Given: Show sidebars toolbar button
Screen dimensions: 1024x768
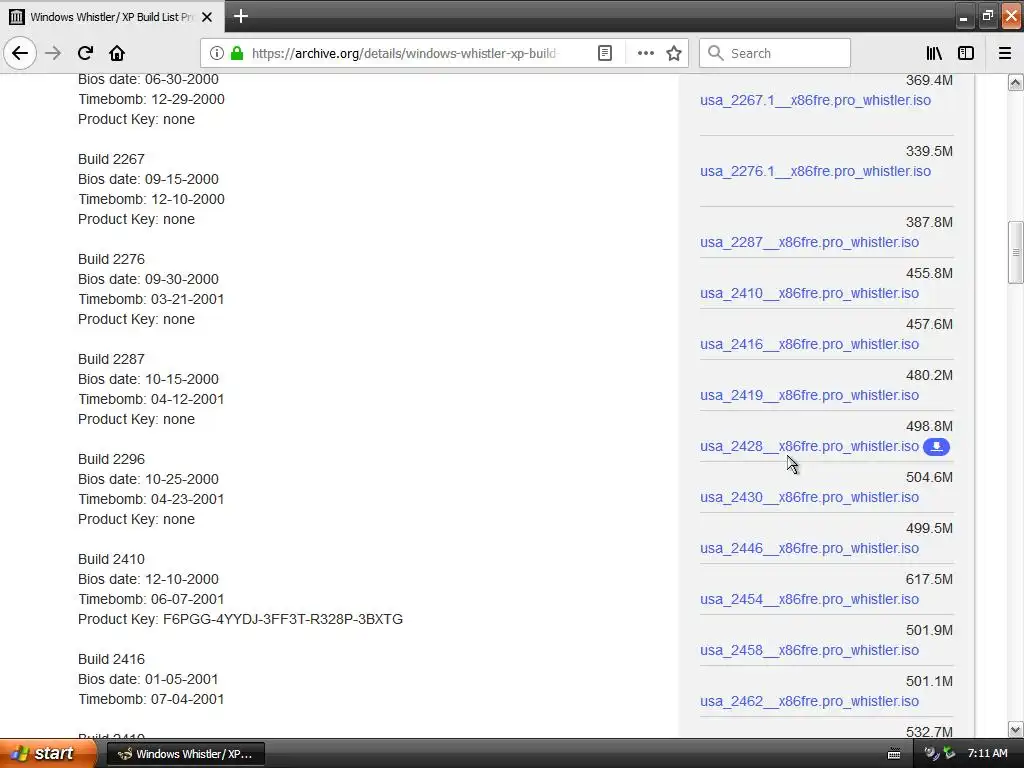Looking at the screenshot, I should coord(966,53).
